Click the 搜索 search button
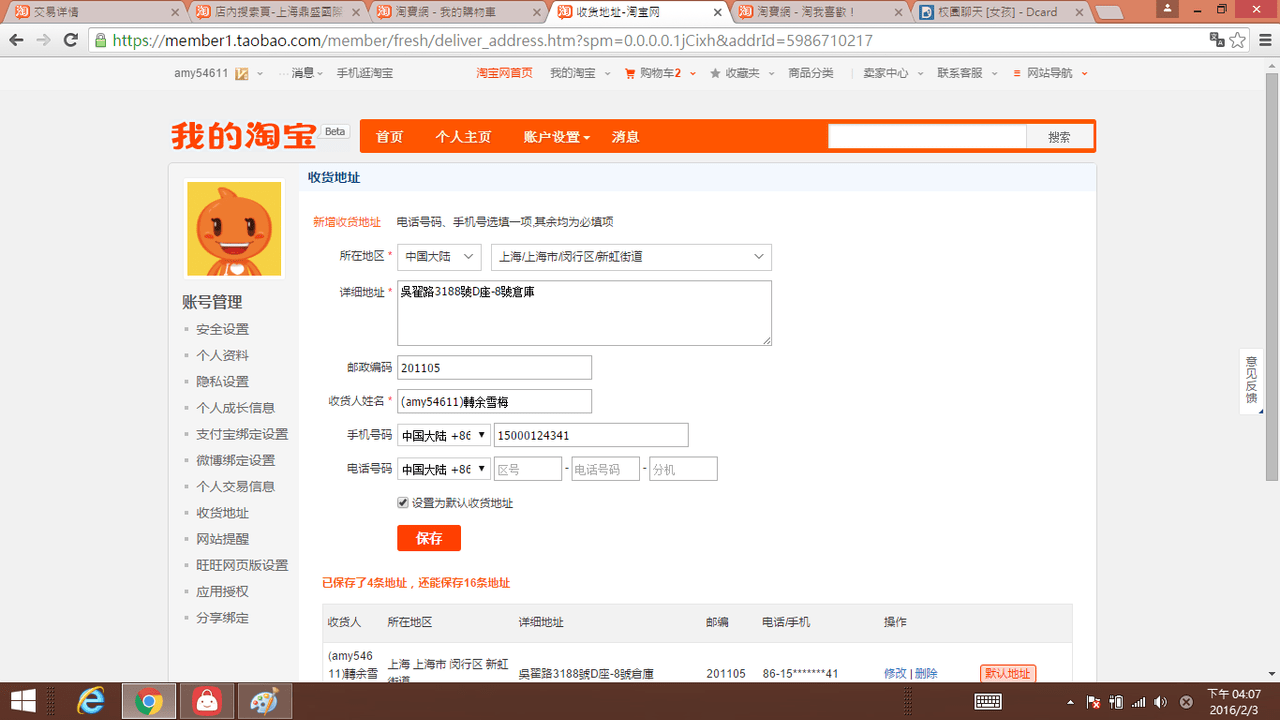The height and width of the screenshot is (720, 1280). click(1059, 137)
